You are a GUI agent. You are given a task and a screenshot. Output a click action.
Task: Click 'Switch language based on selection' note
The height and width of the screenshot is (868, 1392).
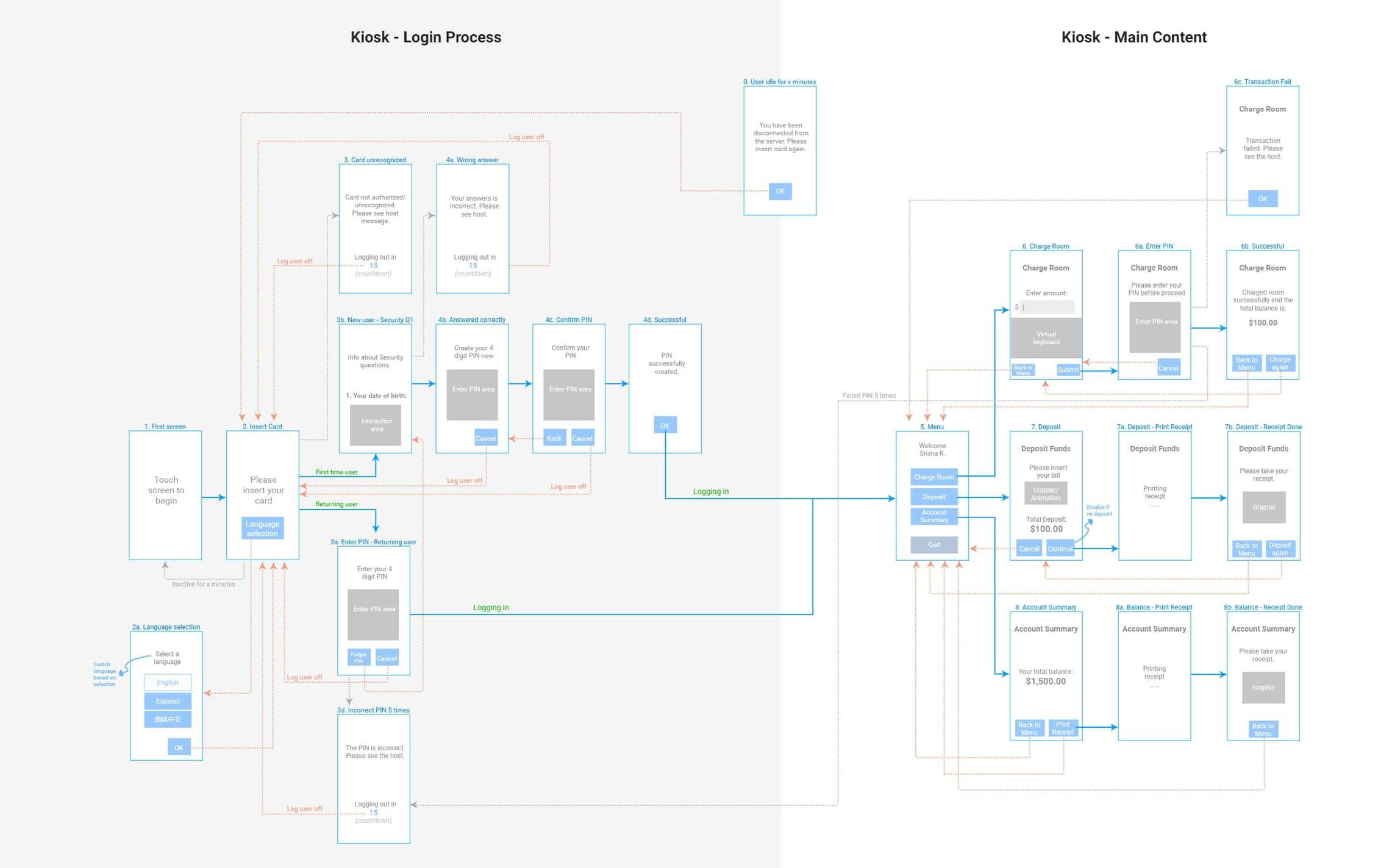click(104, 674)
